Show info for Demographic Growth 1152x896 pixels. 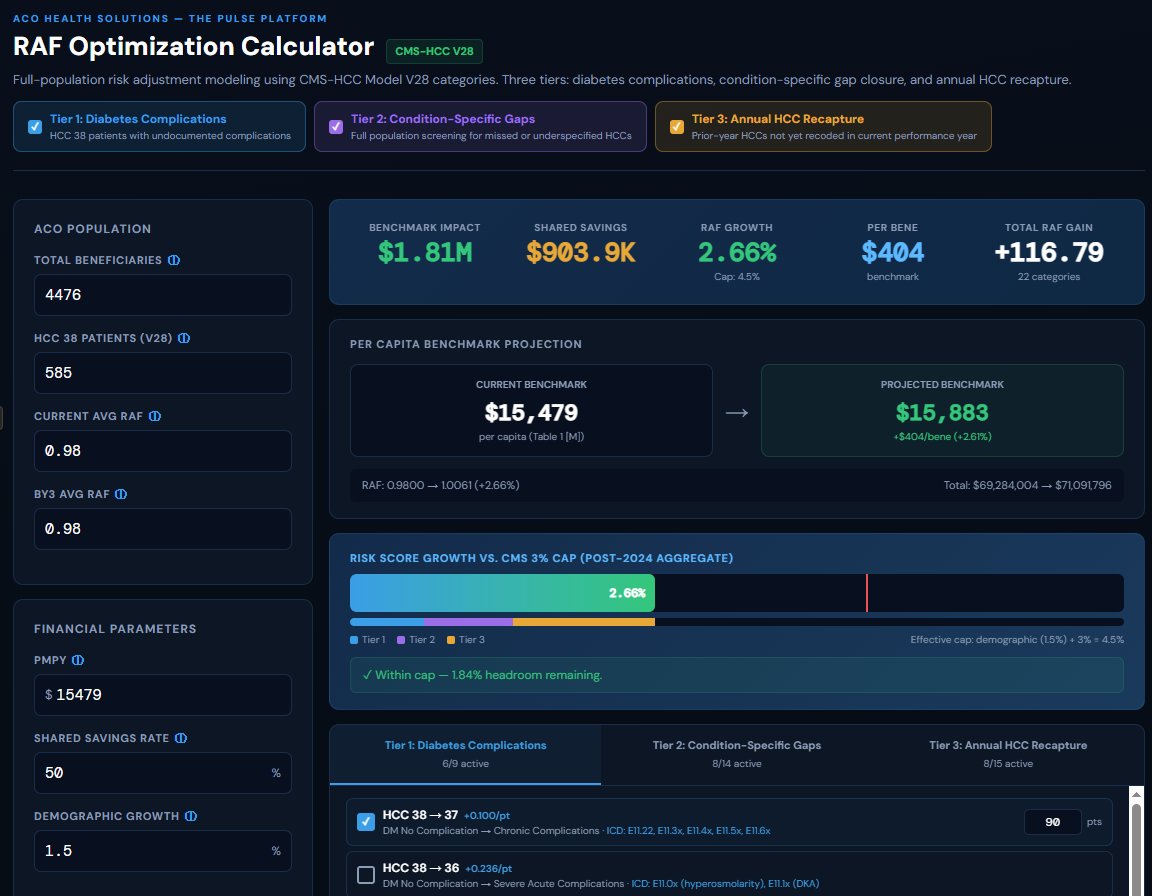[x=191, y=816]
